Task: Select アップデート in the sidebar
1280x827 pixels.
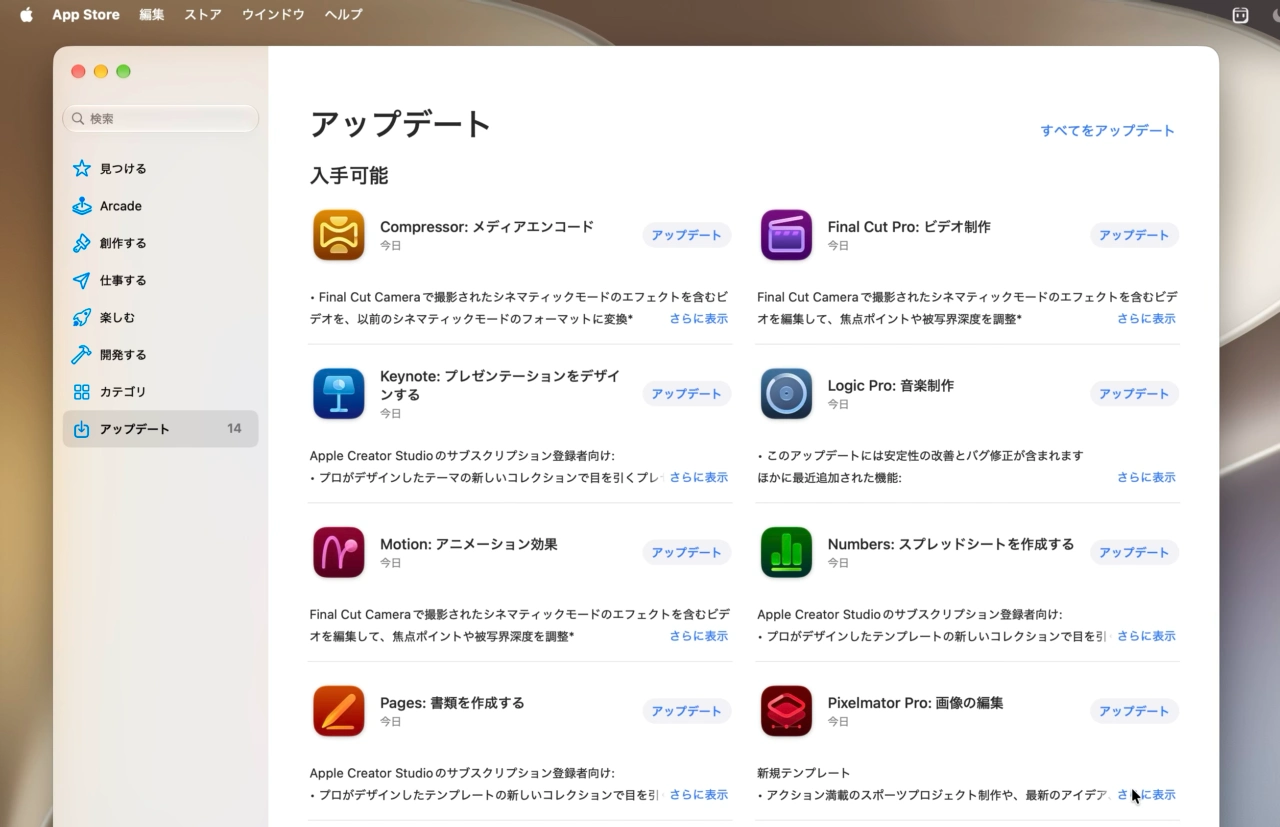Action: coord(160,429)
